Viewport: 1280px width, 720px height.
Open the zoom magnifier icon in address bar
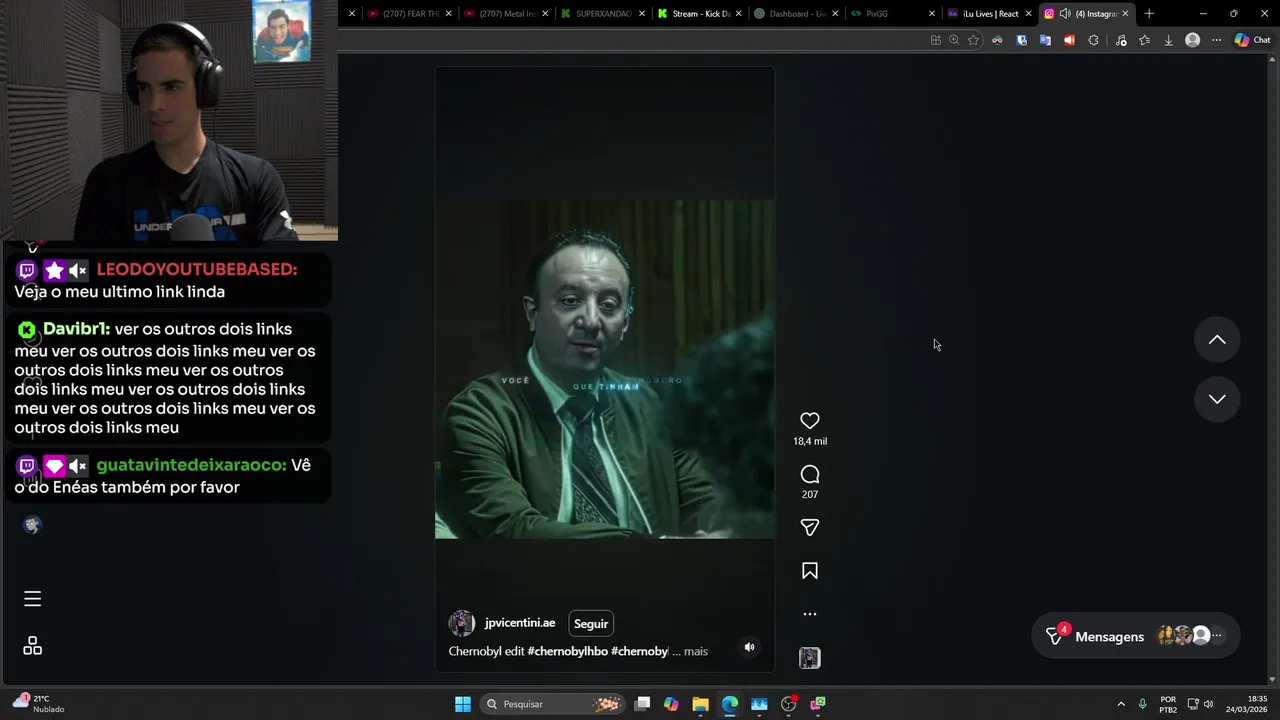coord(954,40)
